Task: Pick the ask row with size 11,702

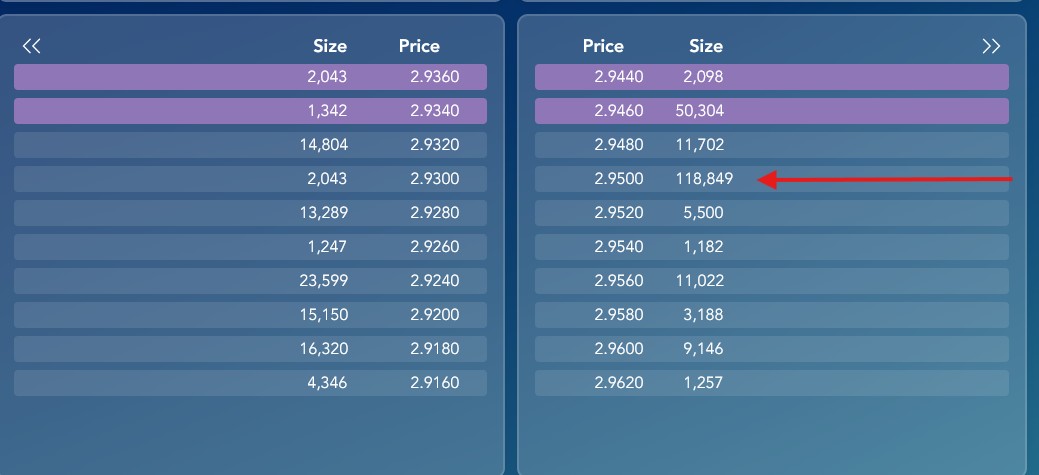Action: pyautogui.click(x=772, y=144)
